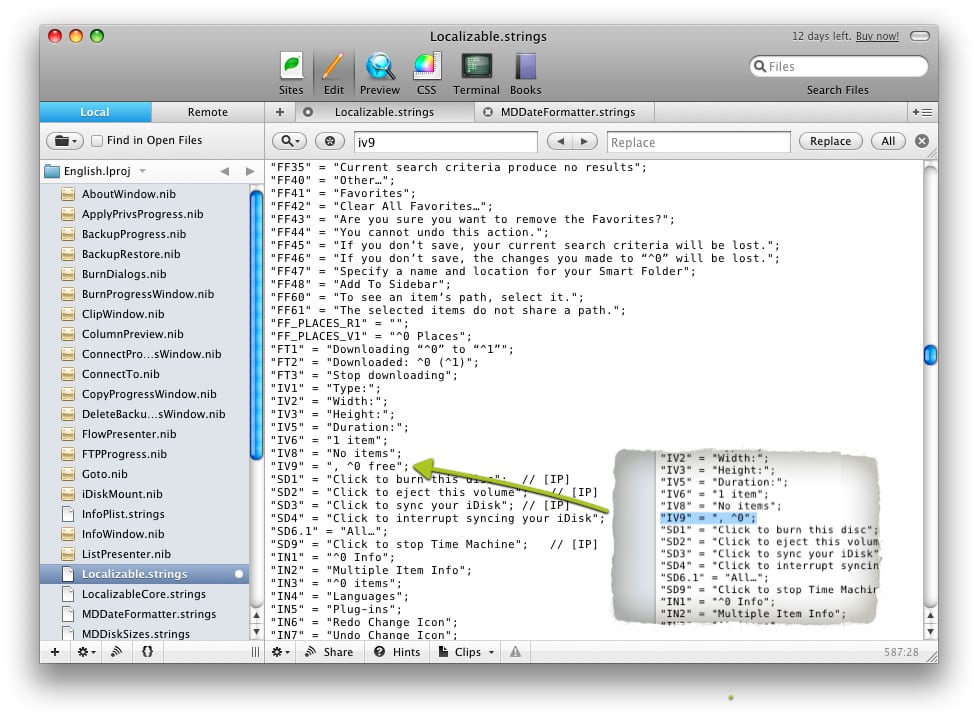Launch the Terminal toolbar icon
This screenshot has height=718, width=978.
(476, 71)
